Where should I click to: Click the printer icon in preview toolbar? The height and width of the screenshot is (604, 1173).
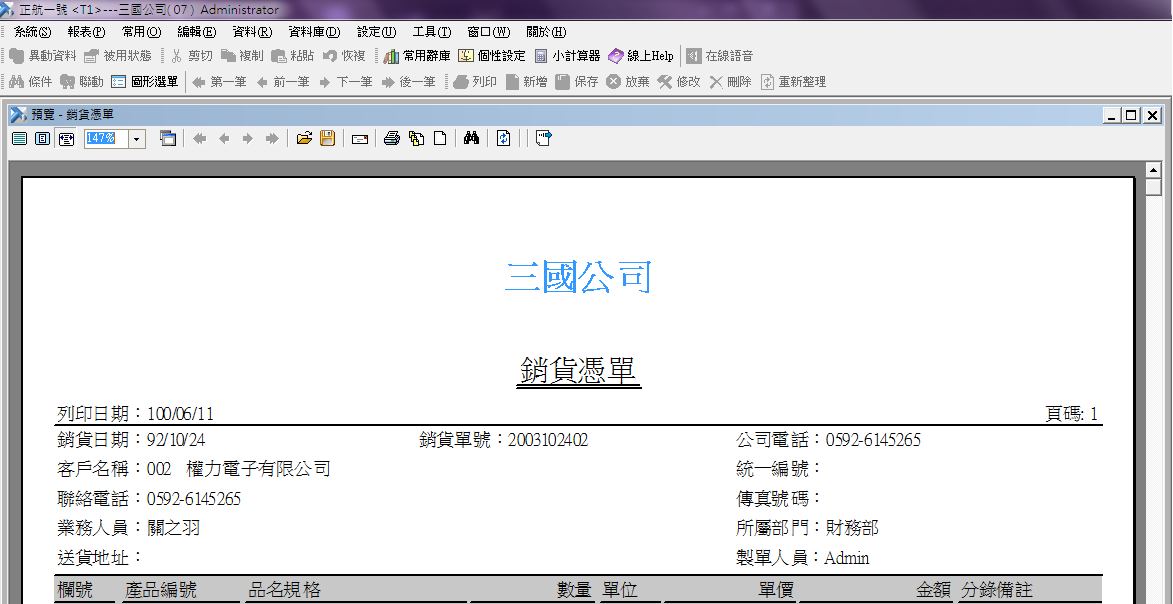392,139
